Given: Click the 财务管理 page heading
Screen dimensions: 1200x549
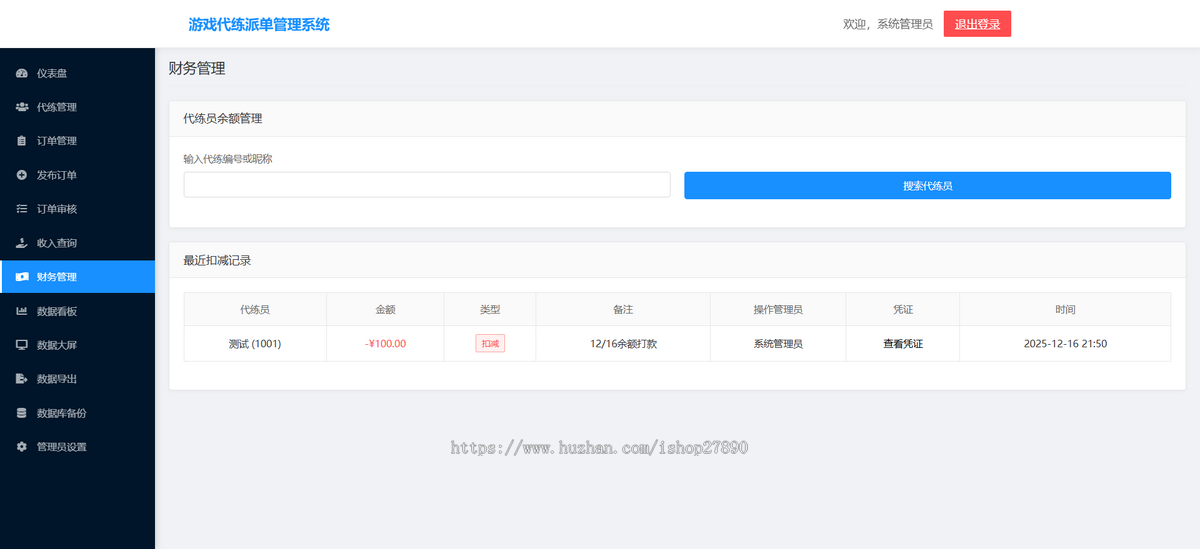Looking at the screenshot, I should pyautogui.click(x=197, y=69).
